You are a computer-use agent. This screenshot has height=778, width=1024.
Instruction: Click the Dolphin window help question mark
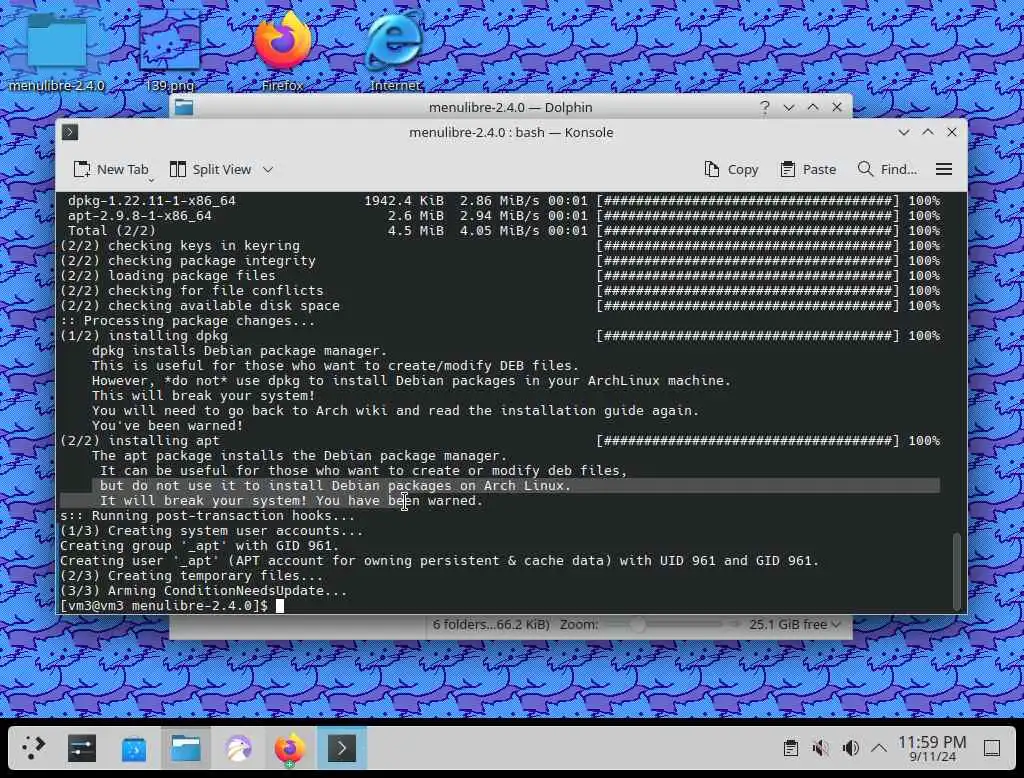pyautogui.click(x=765, y=107)
